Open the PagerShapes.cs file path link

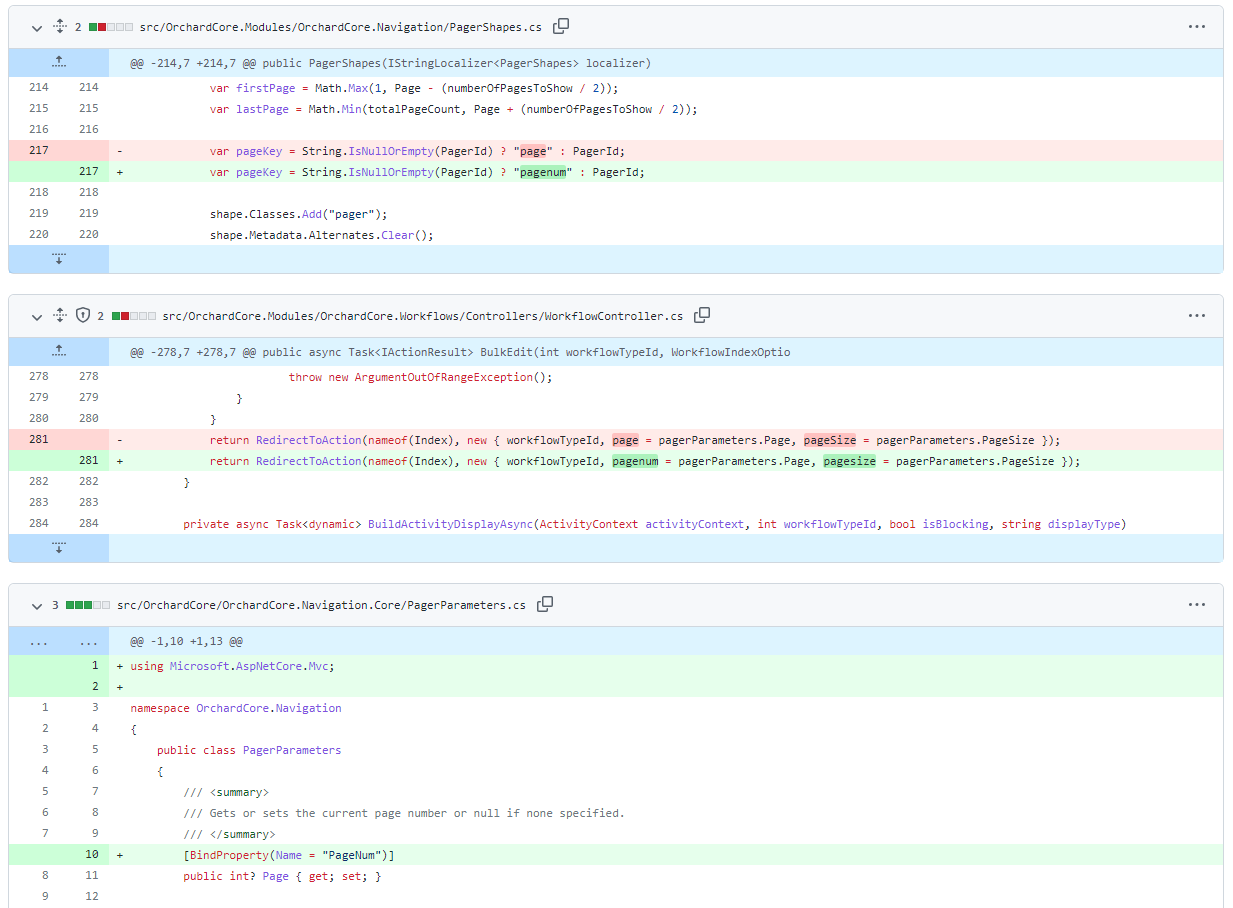click(341, 27)
